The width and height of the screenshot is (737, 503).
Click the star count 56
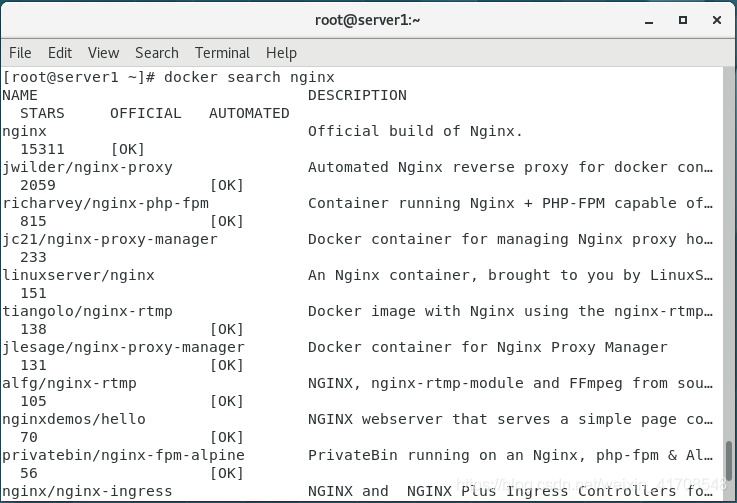[x=29, y=473]
